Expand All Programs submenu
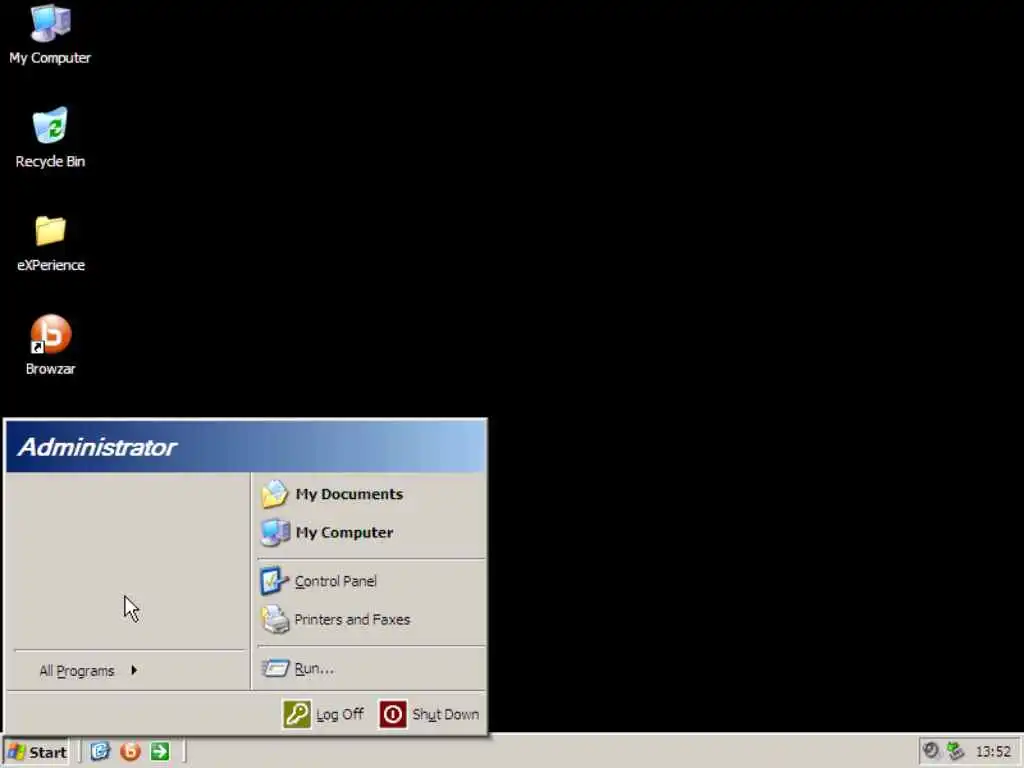Screen dimensions: 1024x768 point(89,671)
